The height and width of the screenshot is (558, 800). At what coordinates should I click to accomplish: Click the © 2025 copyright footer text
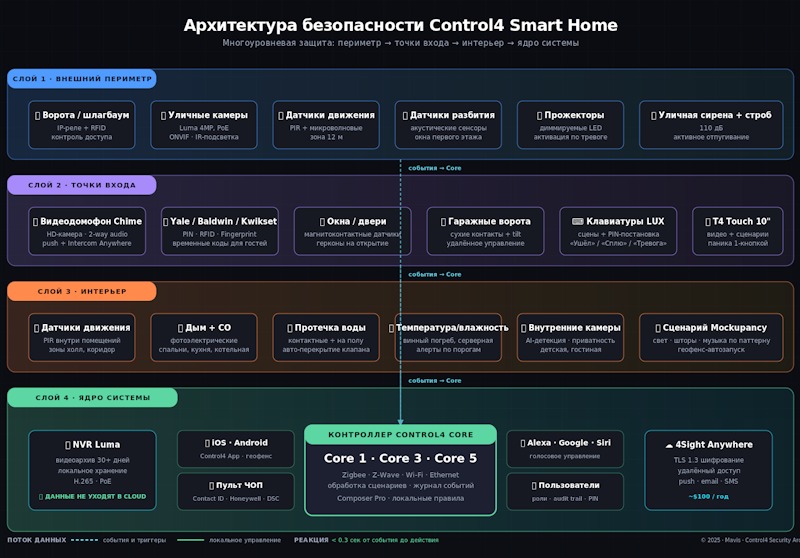pyautogui.click(x=750, y=540)
